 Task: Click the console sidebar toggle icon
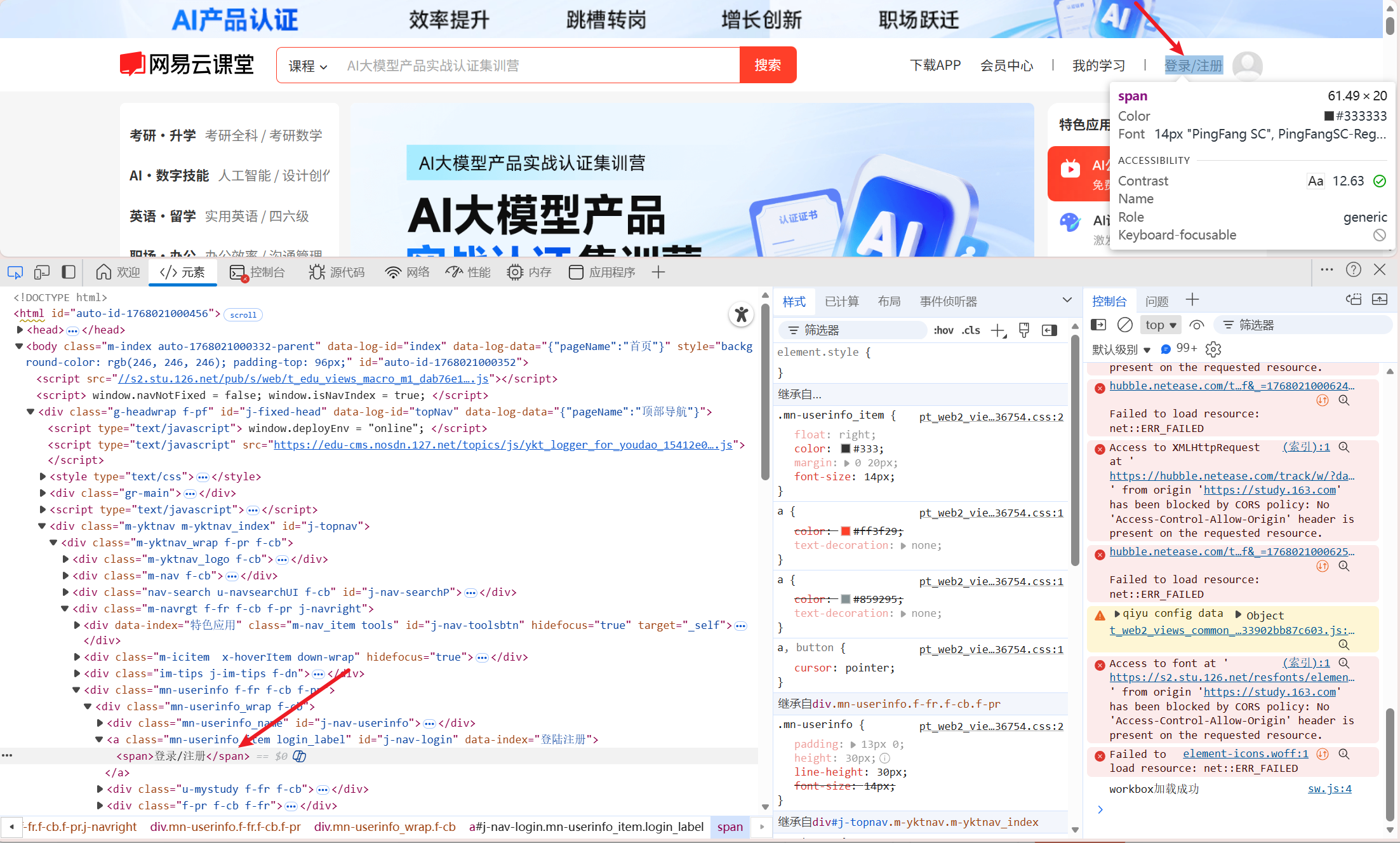coord(1098,325)
